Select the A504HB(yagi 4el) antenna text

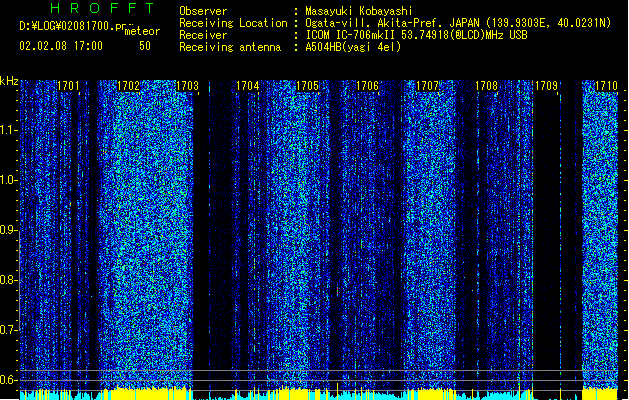(353, 47)
